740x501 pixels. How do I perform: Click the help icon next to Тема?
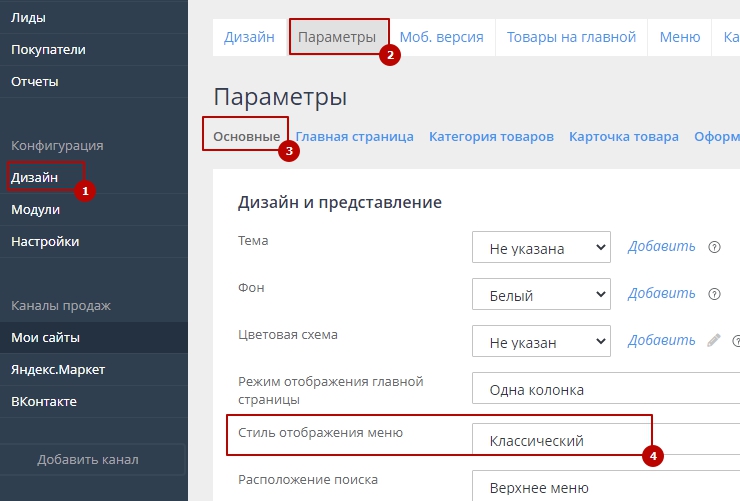click(x=714, y=247)
